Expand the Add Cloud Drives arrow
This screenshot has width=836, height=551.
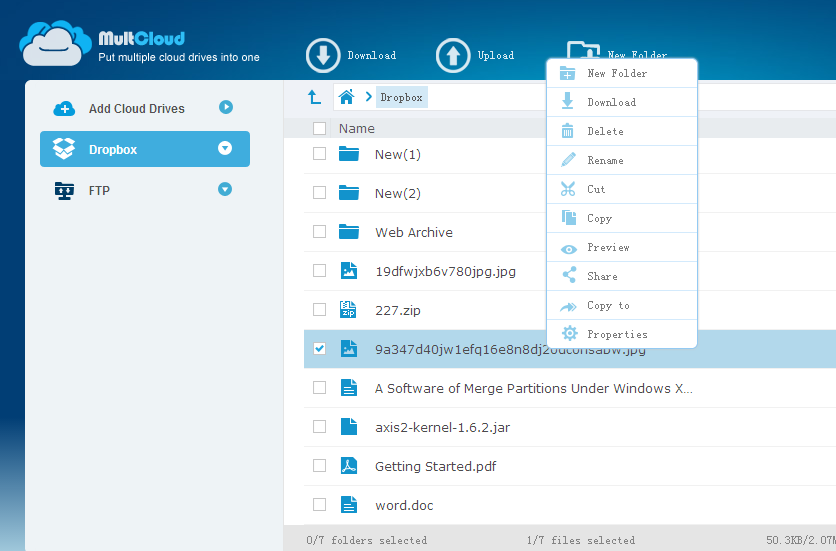(226, 107)
